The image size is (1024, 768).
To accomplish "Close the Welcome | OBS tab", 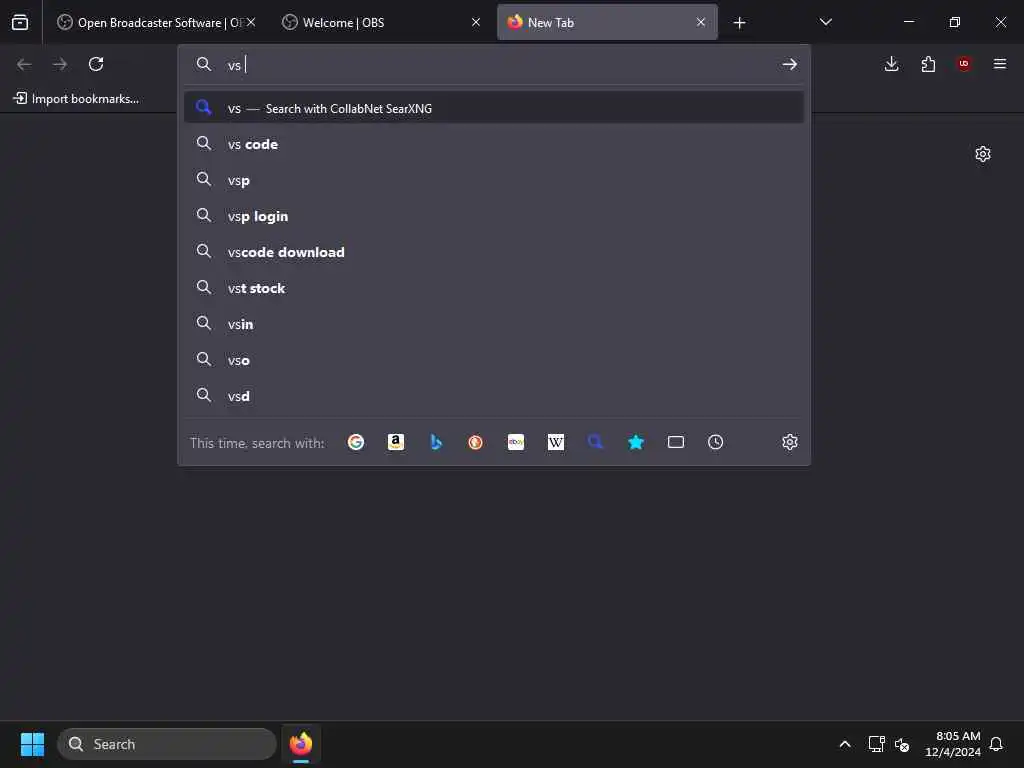I will (x=476, y=22).
